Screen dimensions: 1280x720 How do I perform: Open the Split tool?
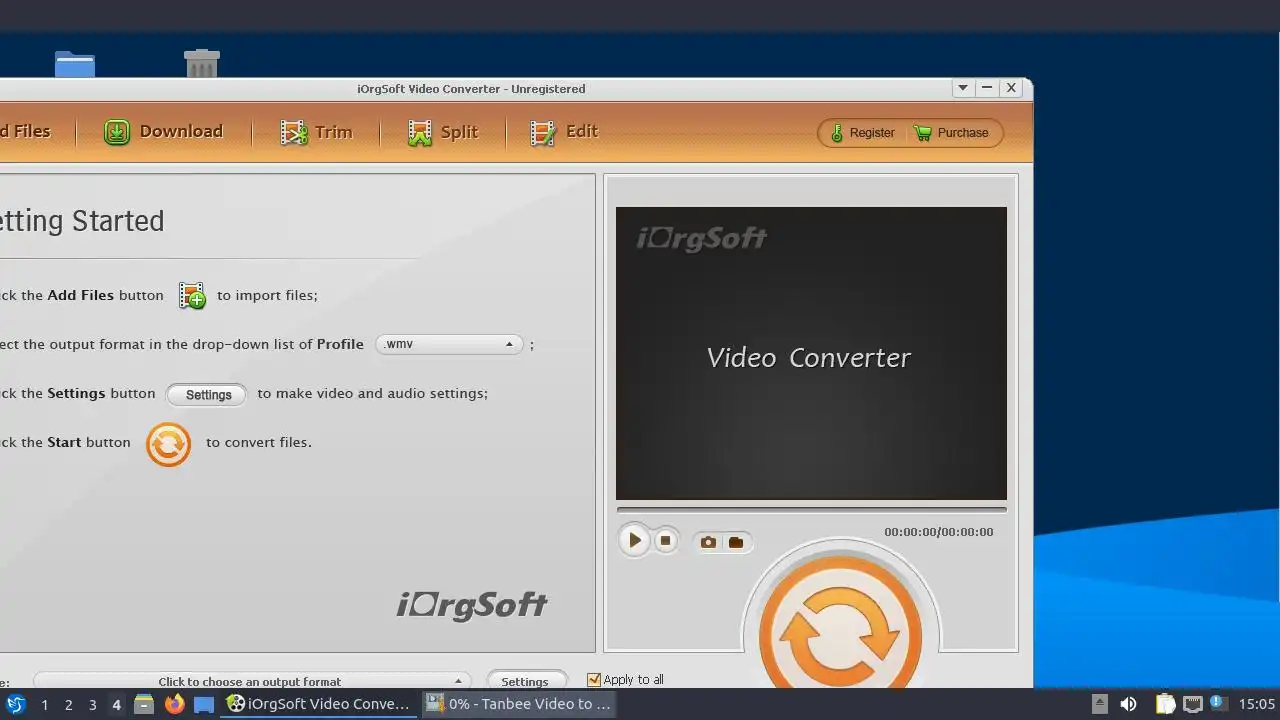pyautogui.click(x=443, y=132)
